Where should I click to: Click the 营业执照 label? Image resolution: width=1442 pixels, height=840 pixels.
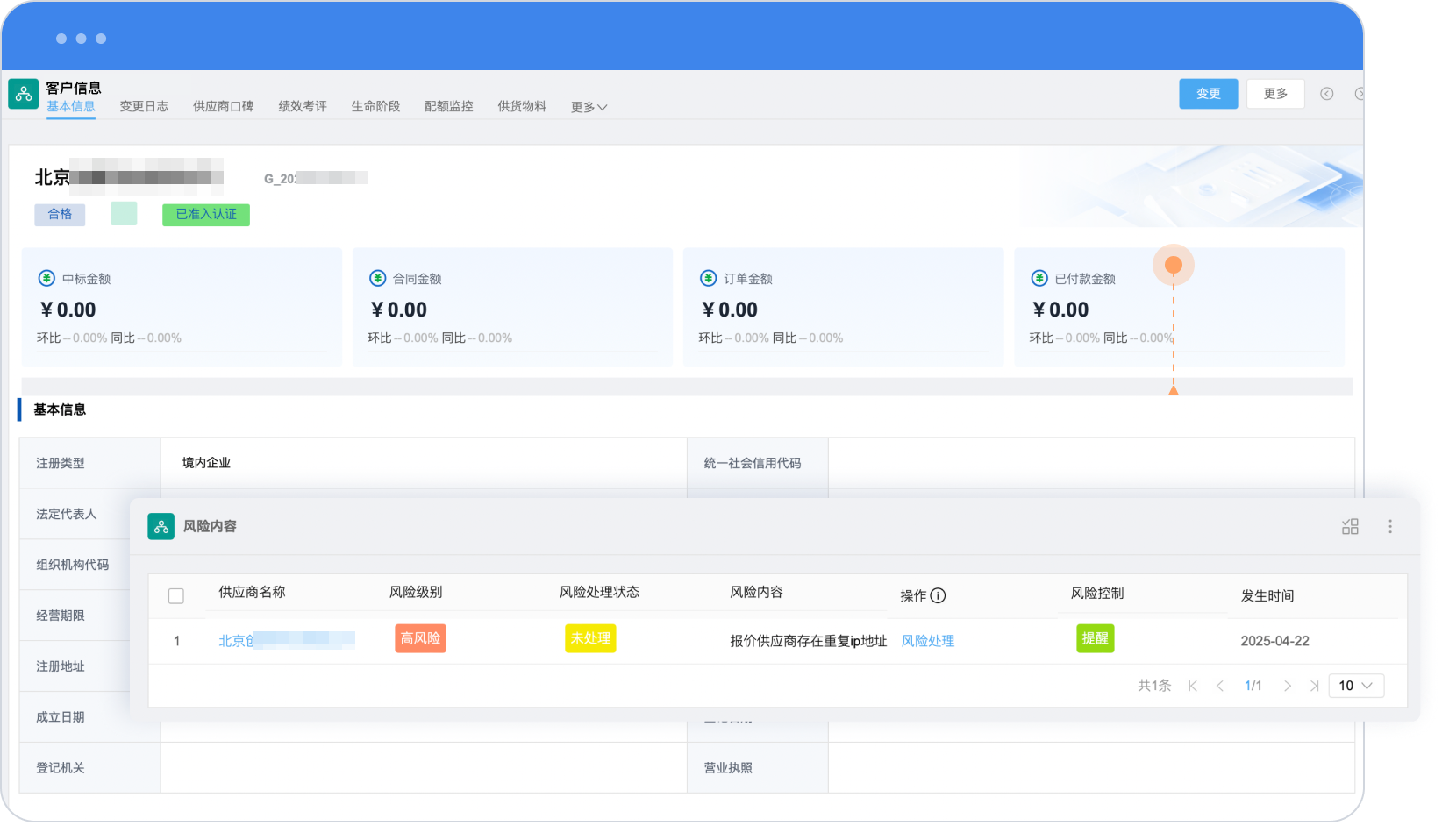click(x=728, y=768)
